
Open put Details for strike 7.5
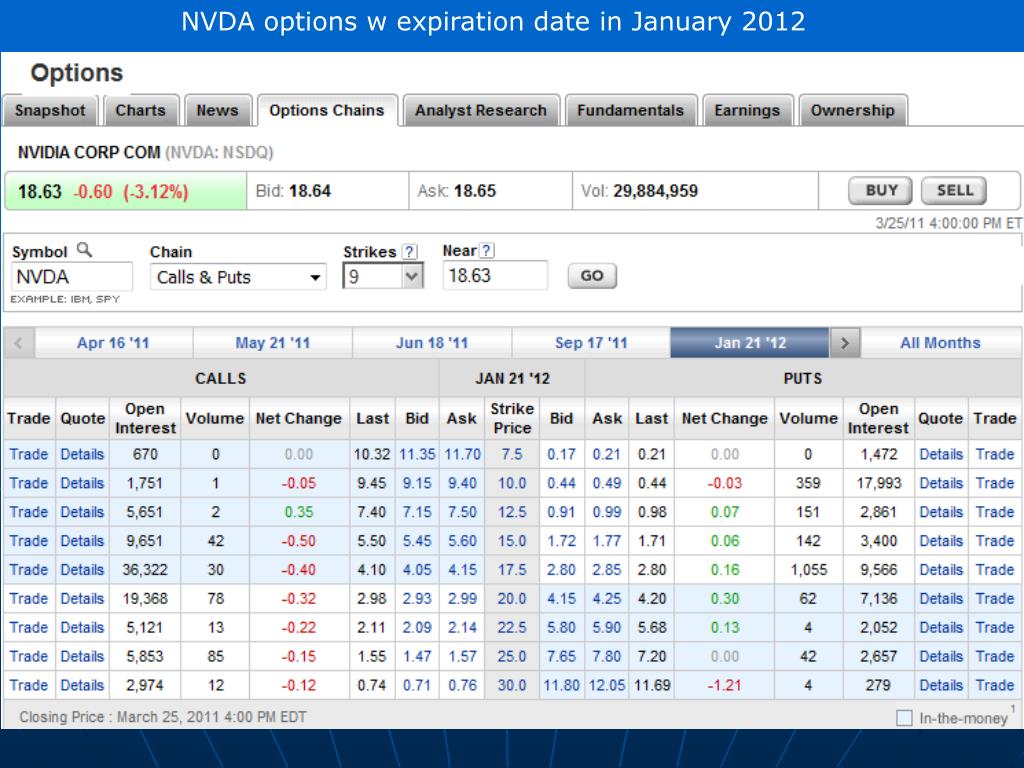click(941, 455)
